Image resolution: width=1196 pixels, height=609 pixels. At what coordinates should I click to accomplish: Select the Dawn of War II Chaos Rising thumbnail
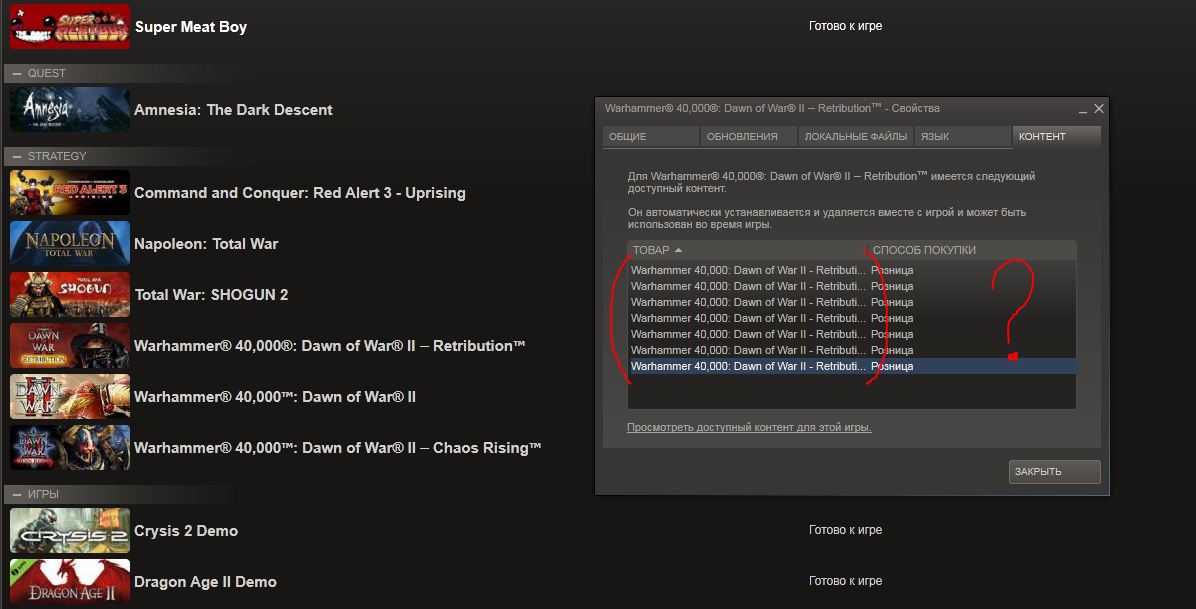pos(69,447)
